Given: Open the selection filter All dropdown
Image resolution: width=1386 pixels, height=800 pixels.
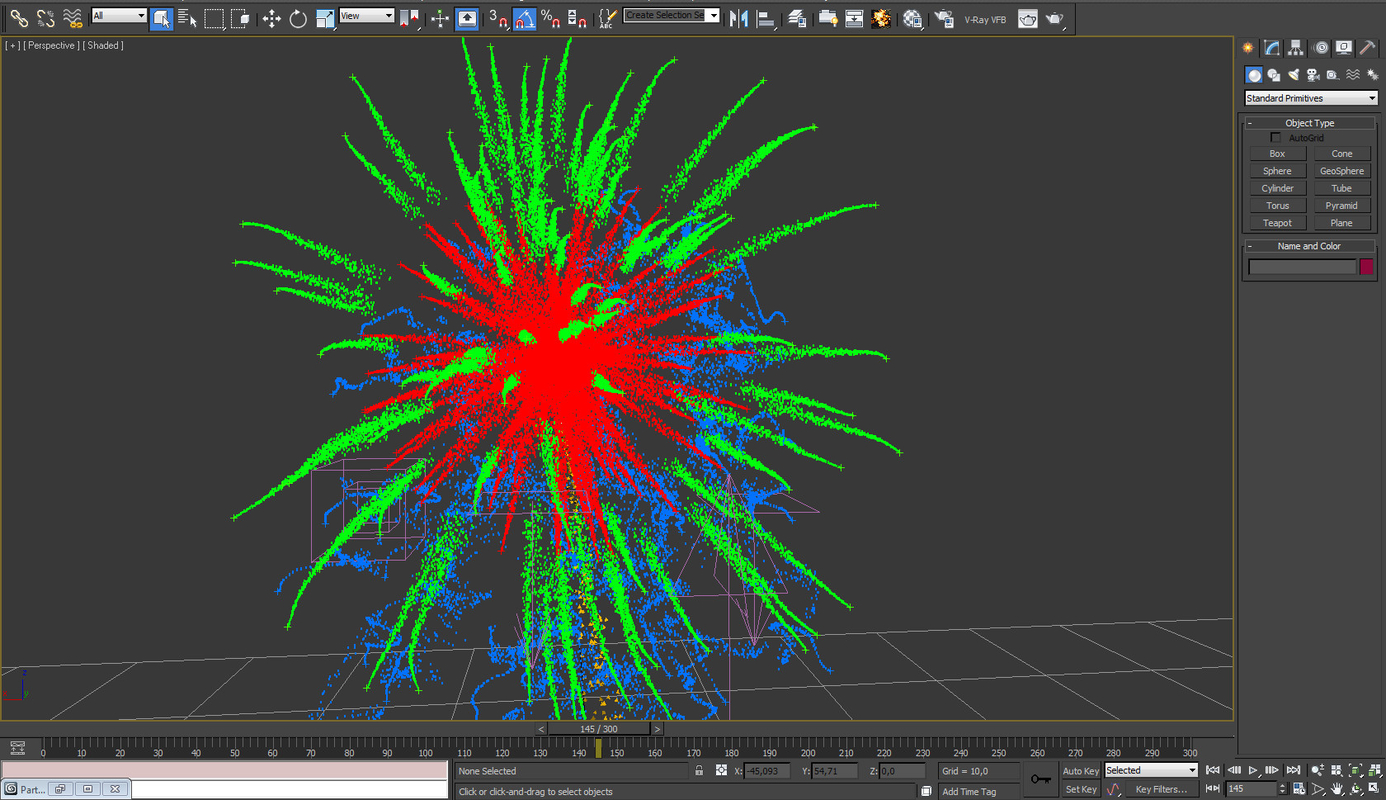Looking at the screenshot, I should click(117, 16).
